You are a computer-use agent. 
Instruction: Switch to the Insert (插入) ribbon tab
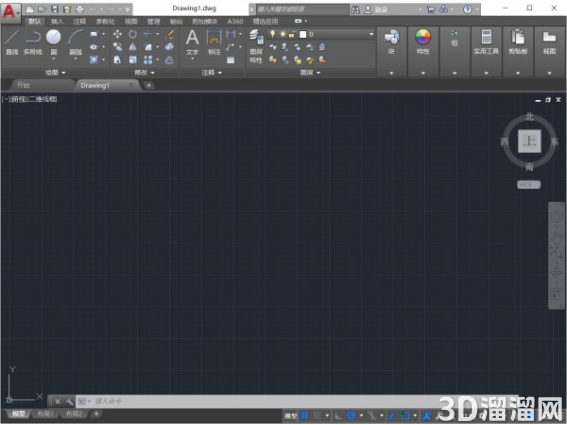pyautogui.click(x=57, y=21)
